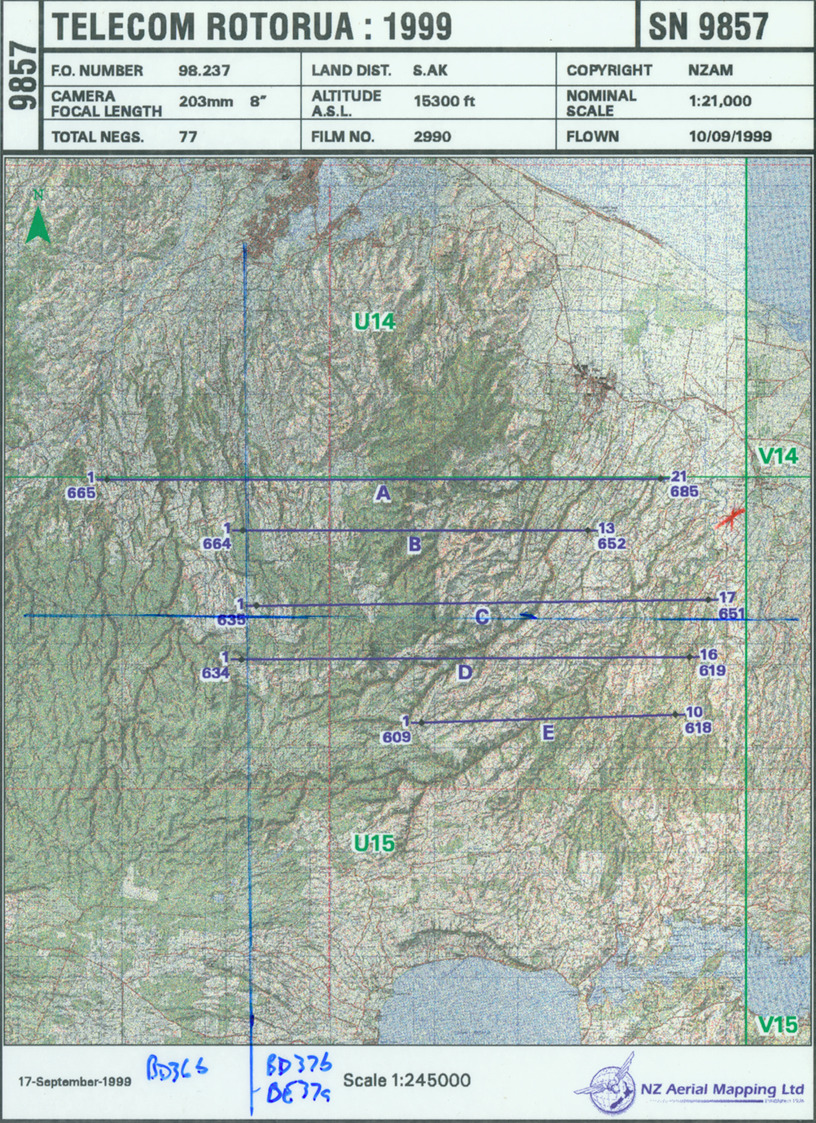
Task: Select the copyright value NZAM
Action: pyautogui.click(x=711, y=70)
